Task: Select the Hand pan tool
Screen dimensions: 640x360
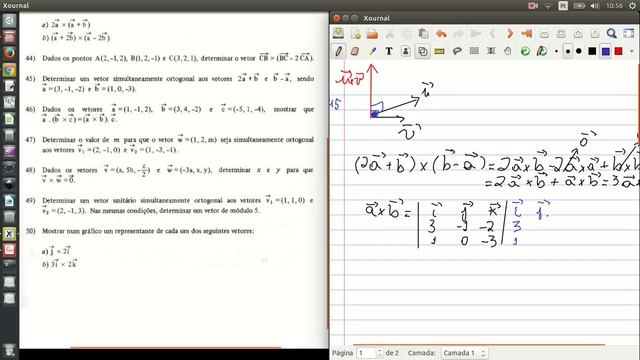Action: 508,51
